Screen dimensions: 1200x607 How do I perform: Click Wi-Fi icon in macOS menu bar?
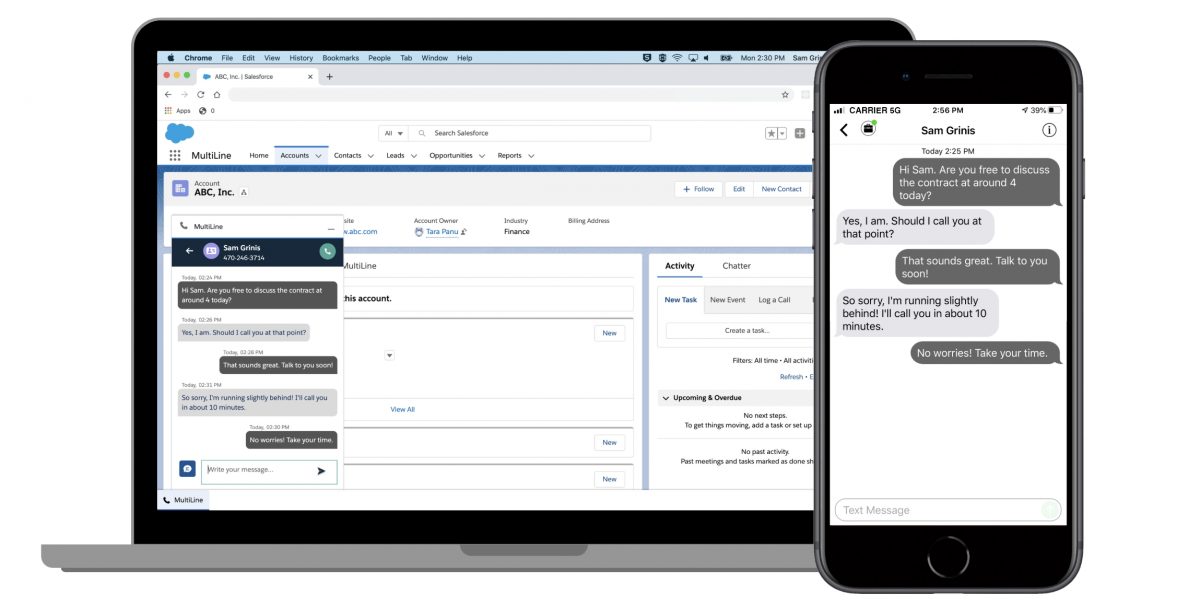click(x=677, y=58)
